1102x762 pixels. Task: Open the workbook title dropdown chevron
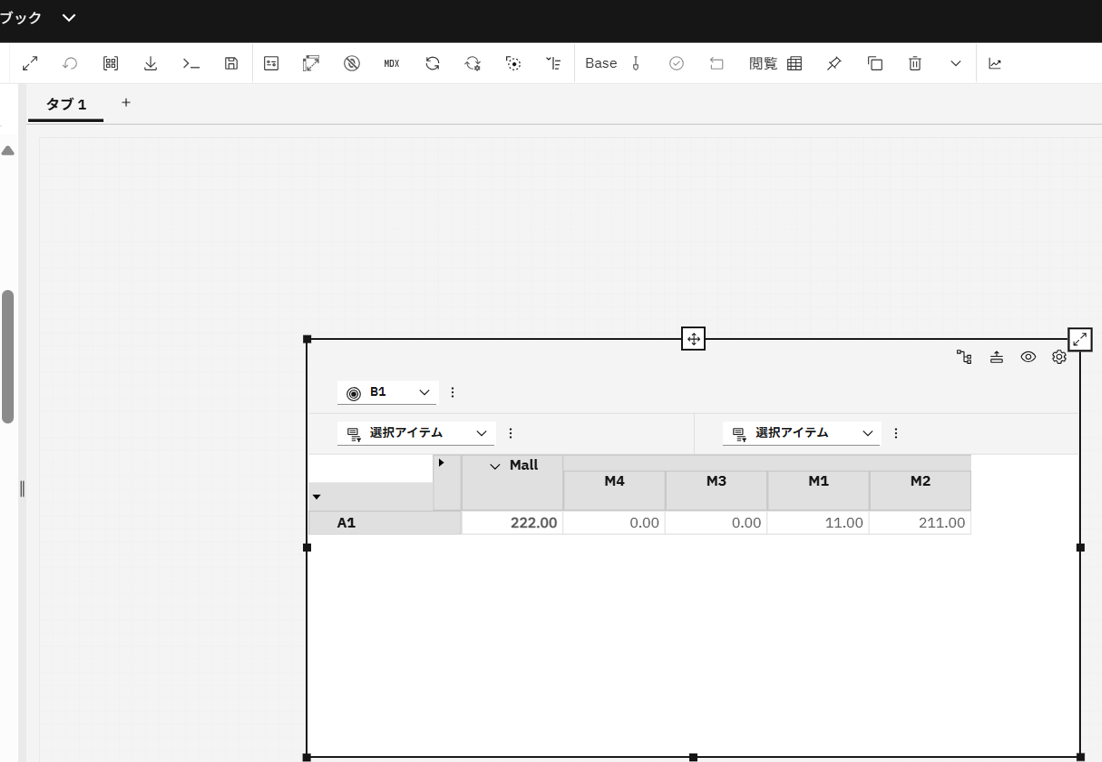point(69,18)
